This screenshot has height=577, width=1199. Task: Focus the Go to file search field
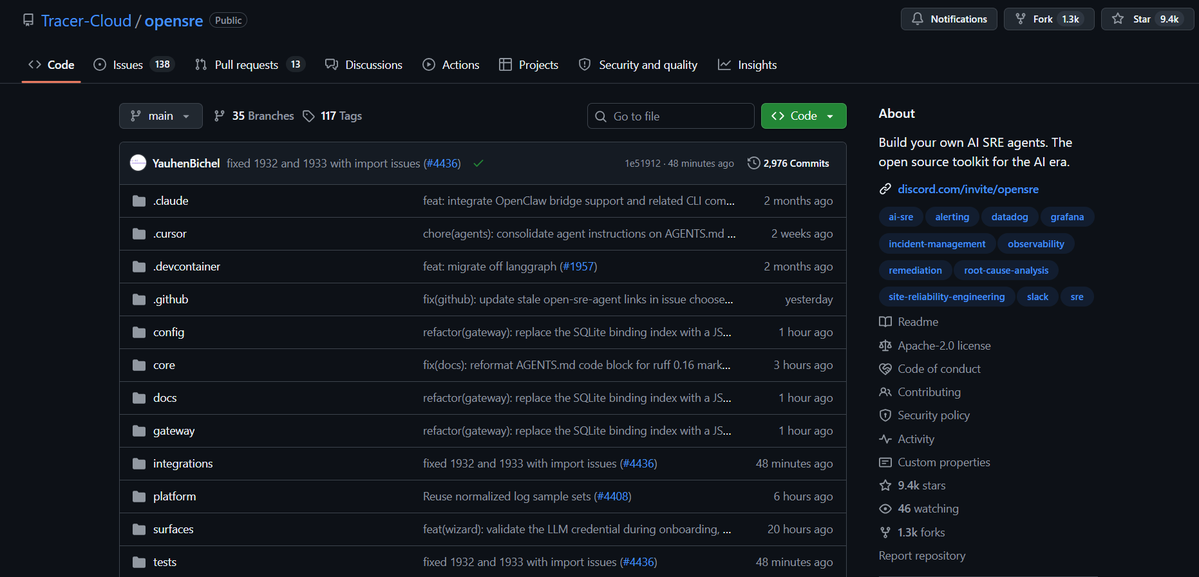(671, 116)
